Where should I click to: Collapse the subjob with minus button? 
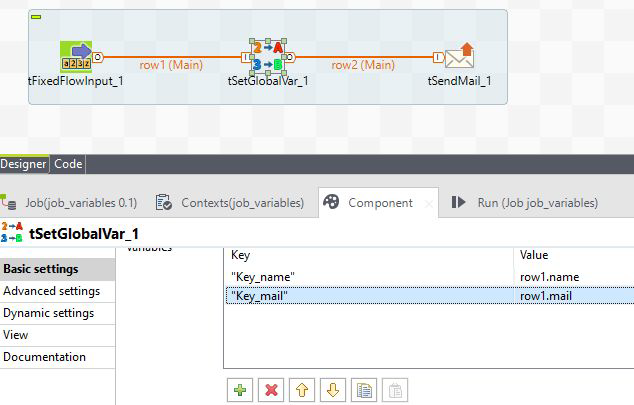pos(36,17)
